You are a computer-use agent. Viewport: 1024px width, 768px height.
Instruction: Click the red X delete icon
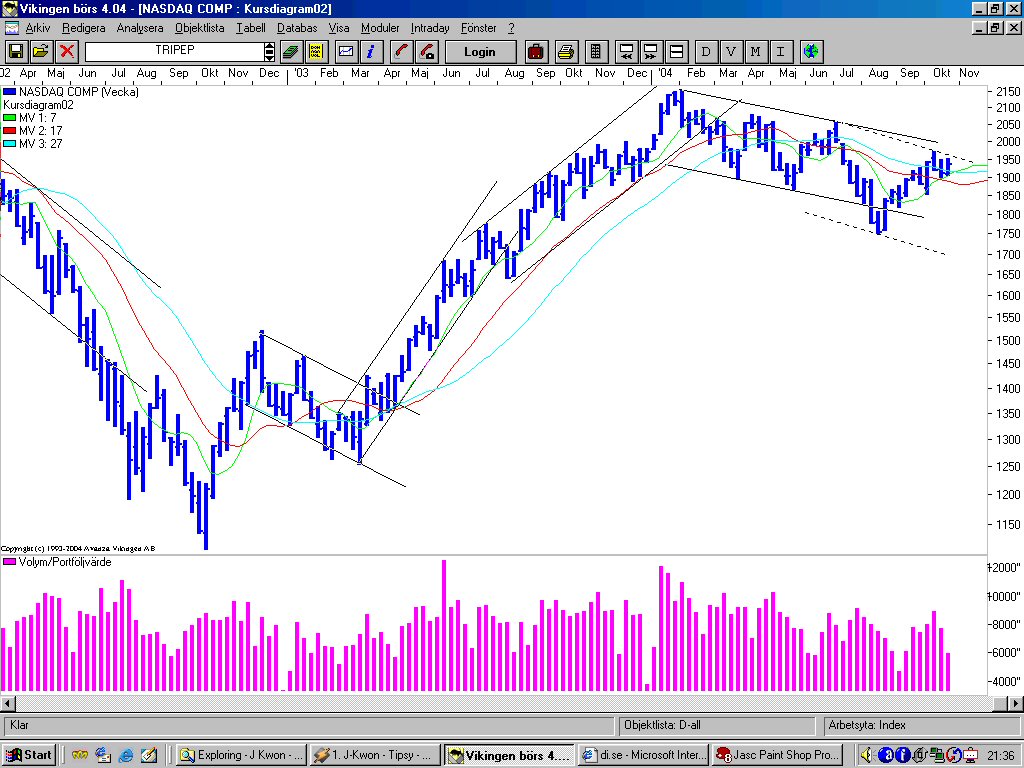(x=67, y=51)
